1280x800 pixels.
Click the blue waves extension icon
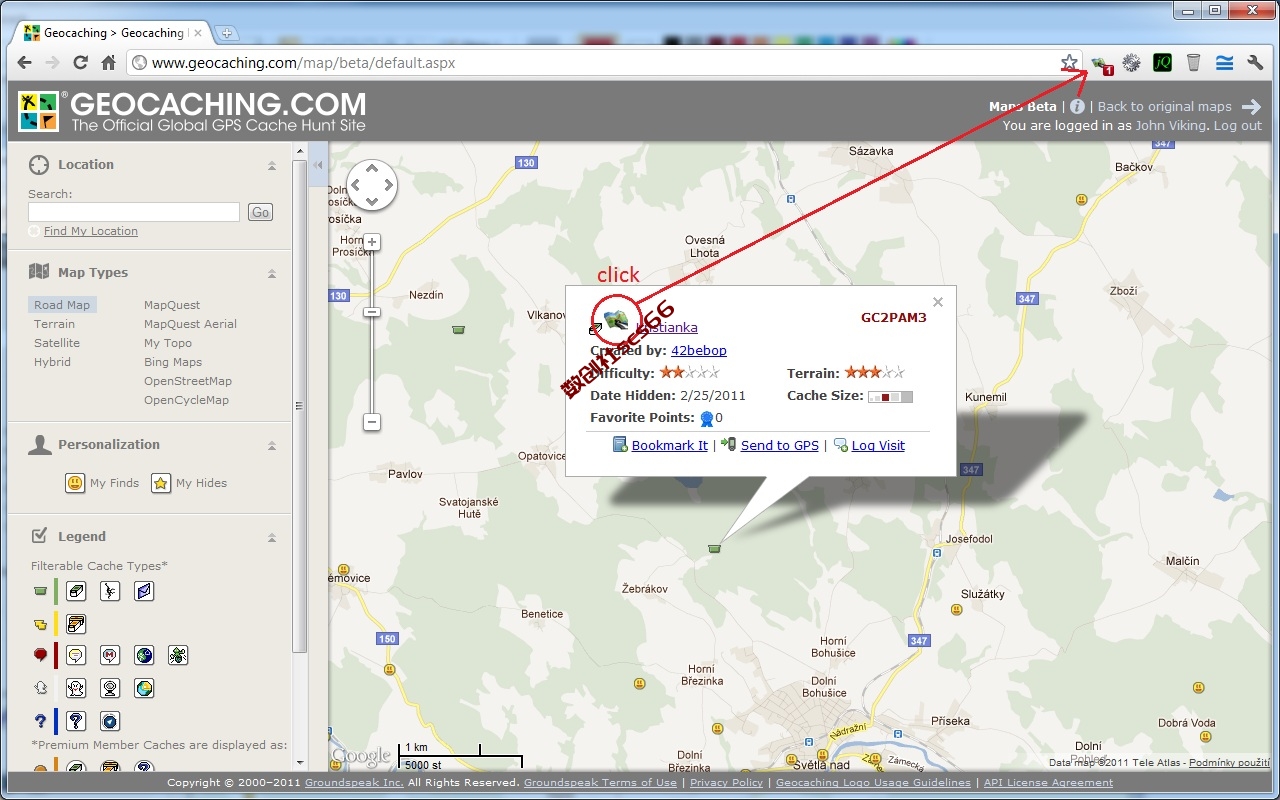coord(1224,63)
